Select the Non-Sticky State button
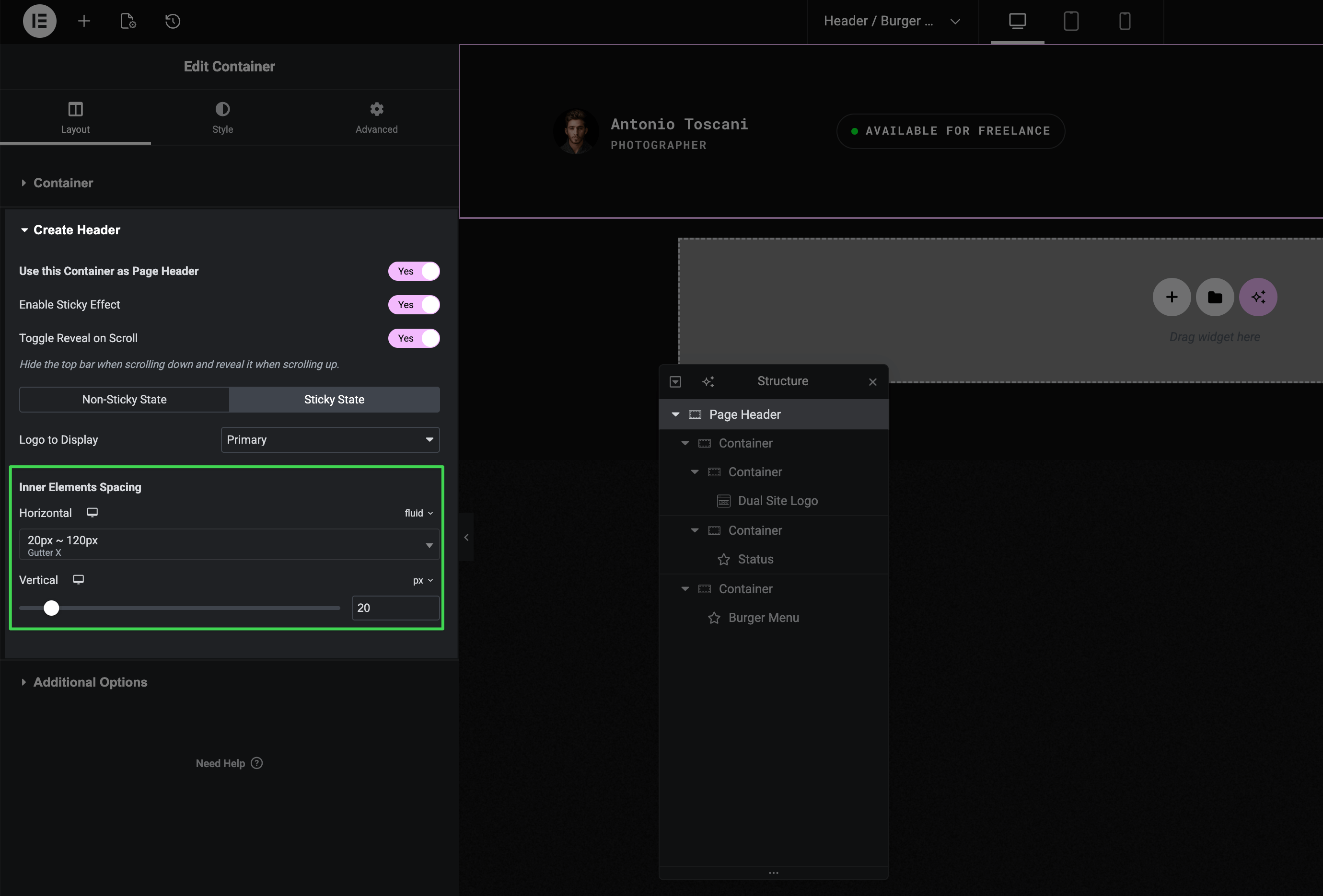 click(x=124, y=399)
